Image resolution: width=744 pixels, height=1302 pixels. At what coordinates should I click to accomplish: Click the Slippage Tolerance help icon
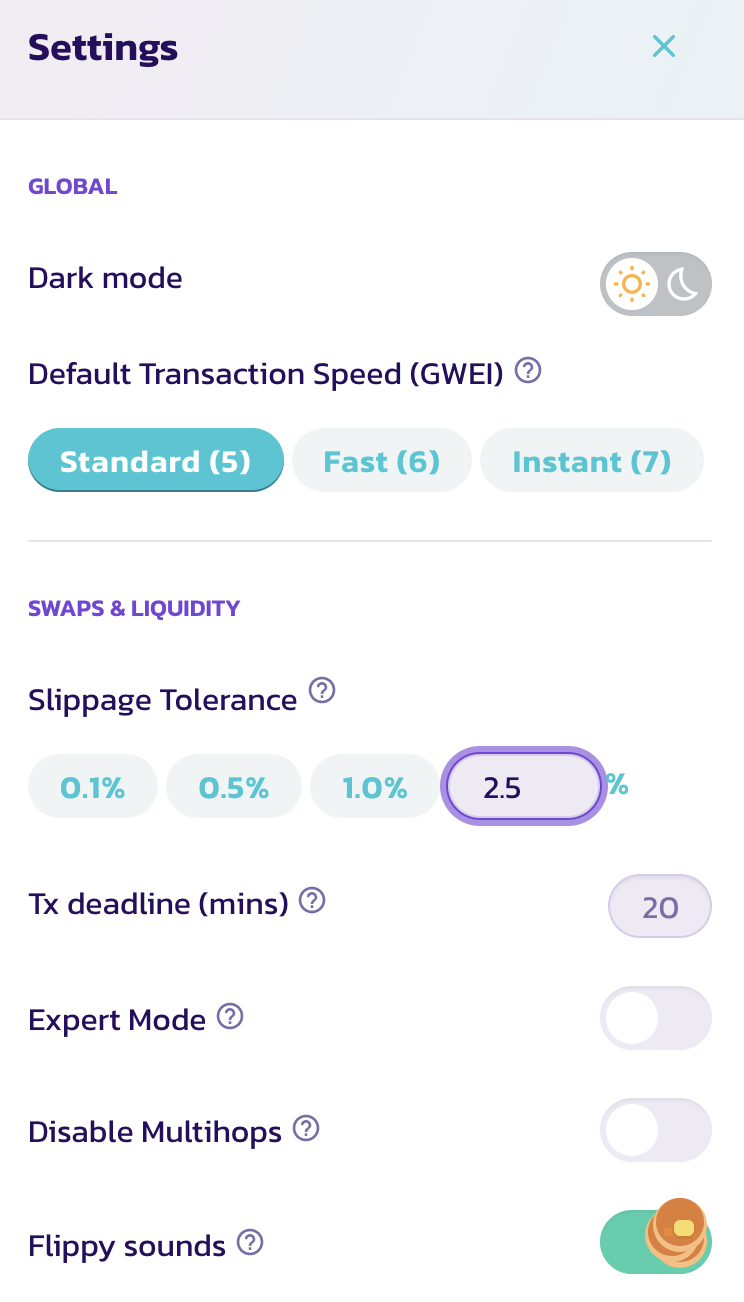pyautogui.click(x=321, y=691)
